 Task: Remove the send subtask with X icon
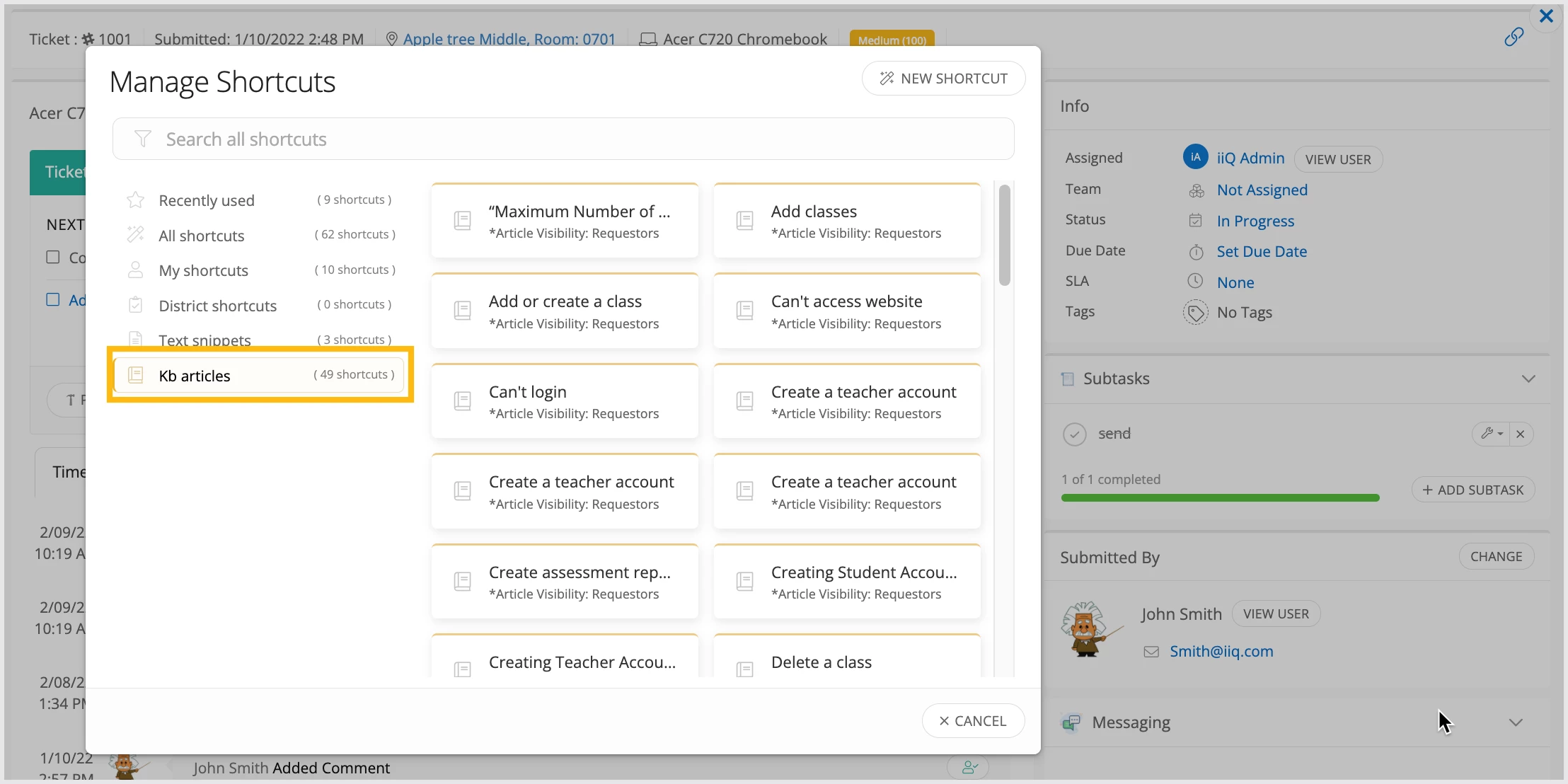1521,434
